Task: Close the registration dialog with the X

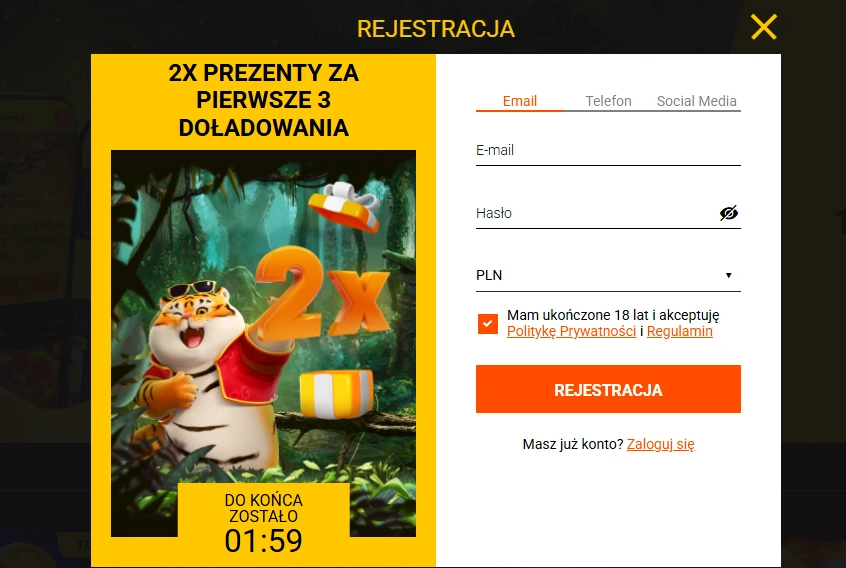Action: tap(763, 27)
